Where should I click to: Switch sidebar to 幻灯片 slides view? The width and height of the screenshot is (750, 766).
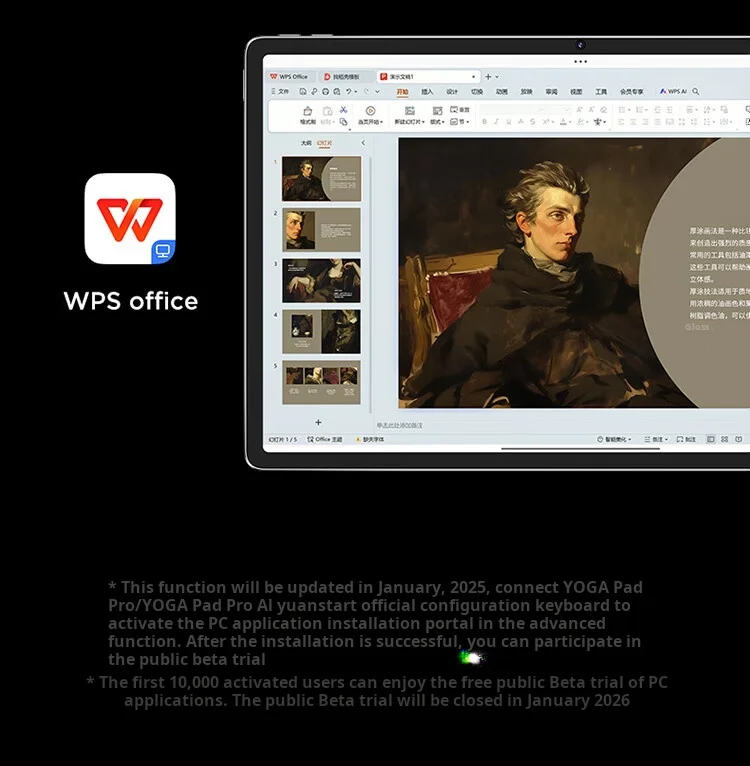click(x=324, y=143)
